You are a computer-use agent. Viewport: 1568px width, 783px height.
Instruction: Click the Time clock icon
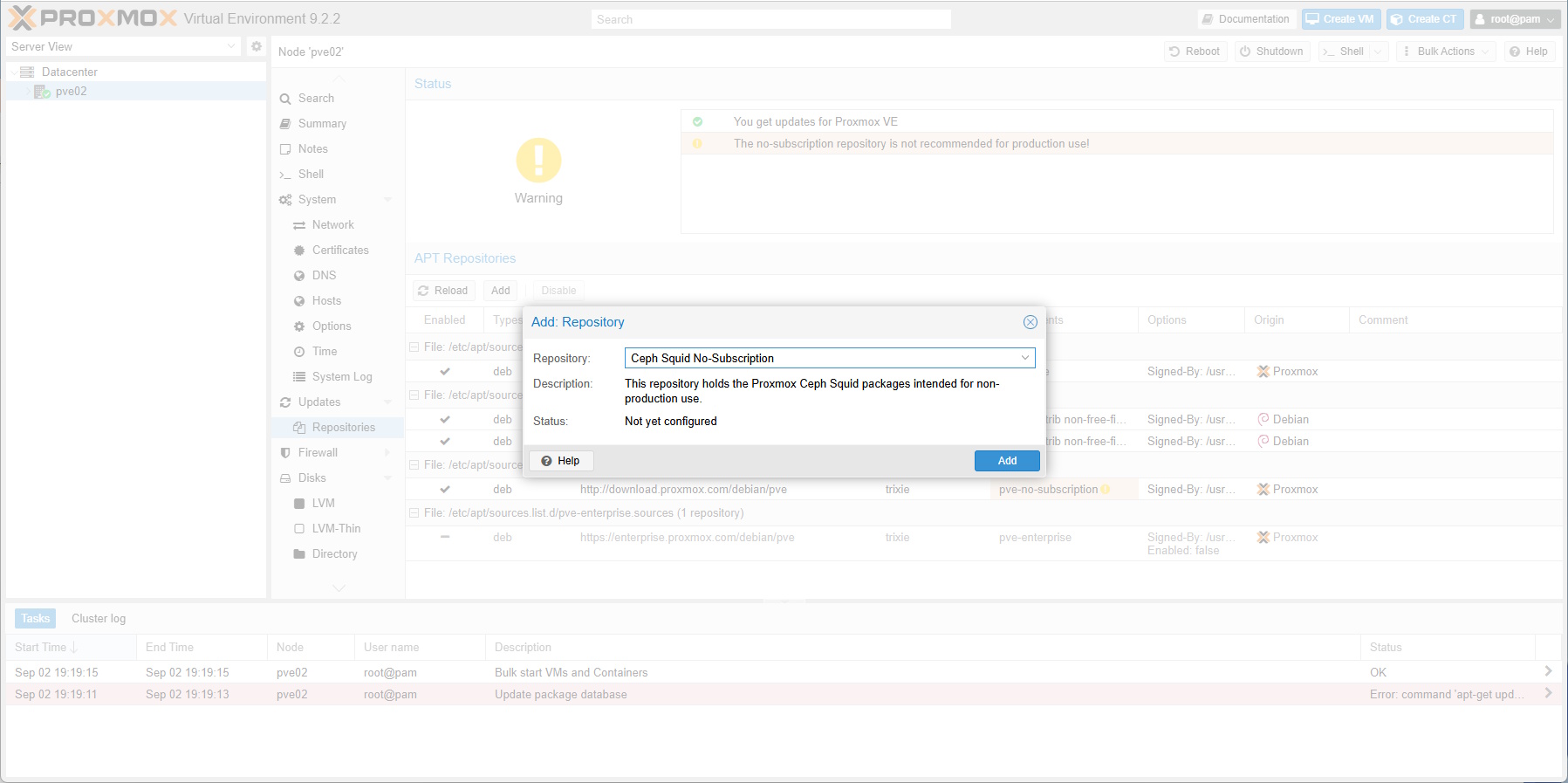pos(299,352)
